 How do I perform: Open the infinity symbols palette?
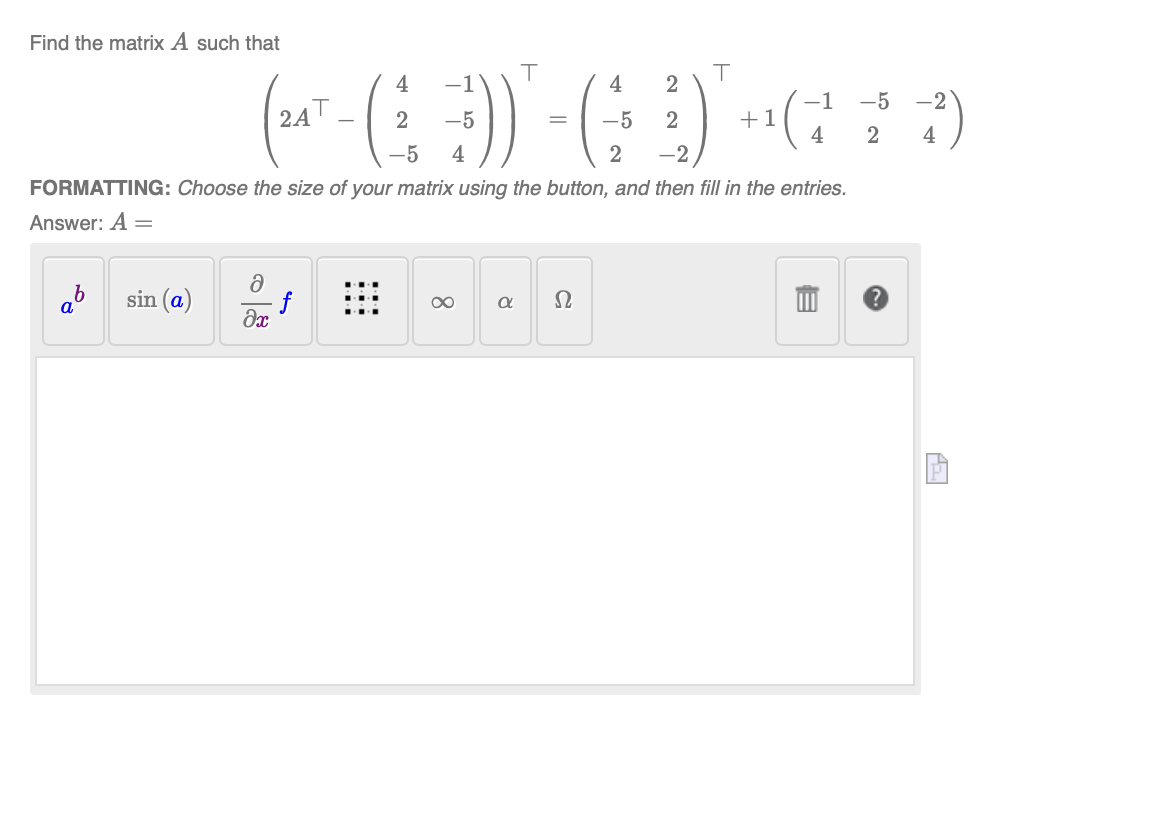pyautogui.click(x=443, y=301)
